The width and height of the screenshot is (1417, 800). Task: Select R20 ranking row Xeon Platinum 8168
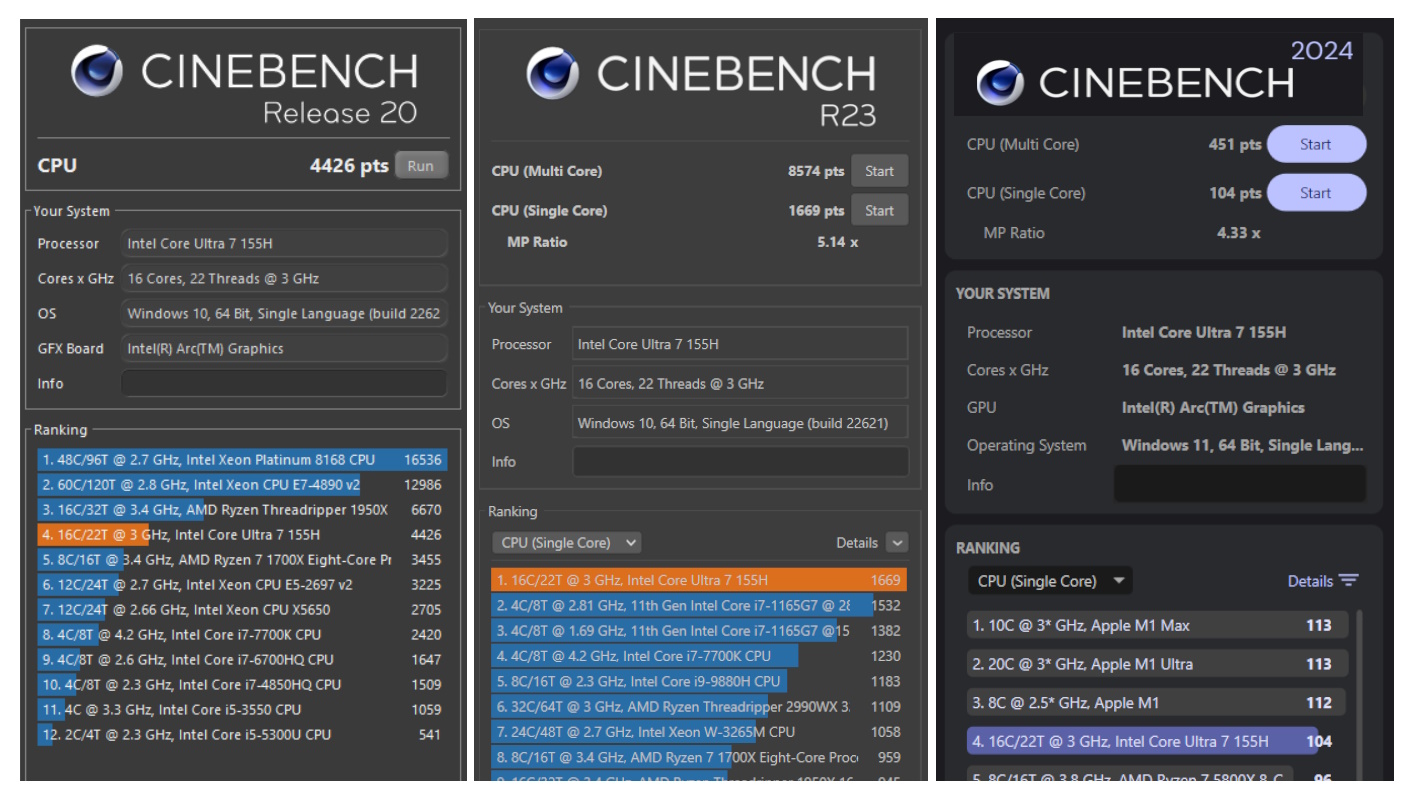point(242,460)
